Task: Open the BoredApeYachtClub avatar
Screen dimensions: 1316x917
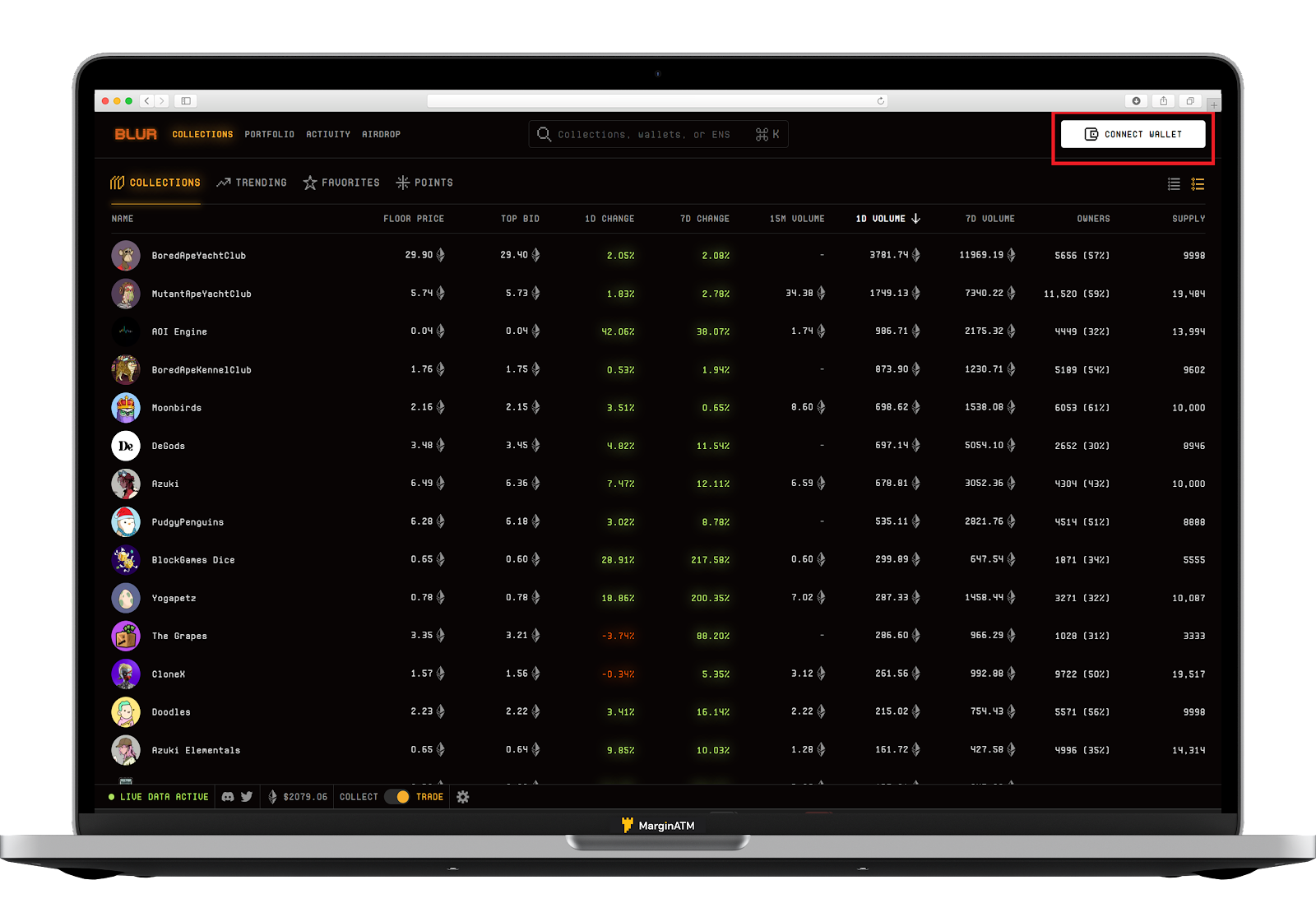Action: [x=126, y=256]
